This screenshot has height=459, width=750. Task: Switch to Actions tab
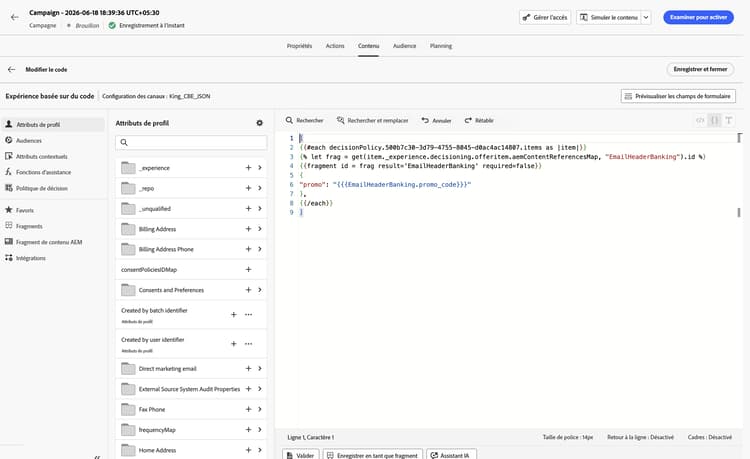335,46
